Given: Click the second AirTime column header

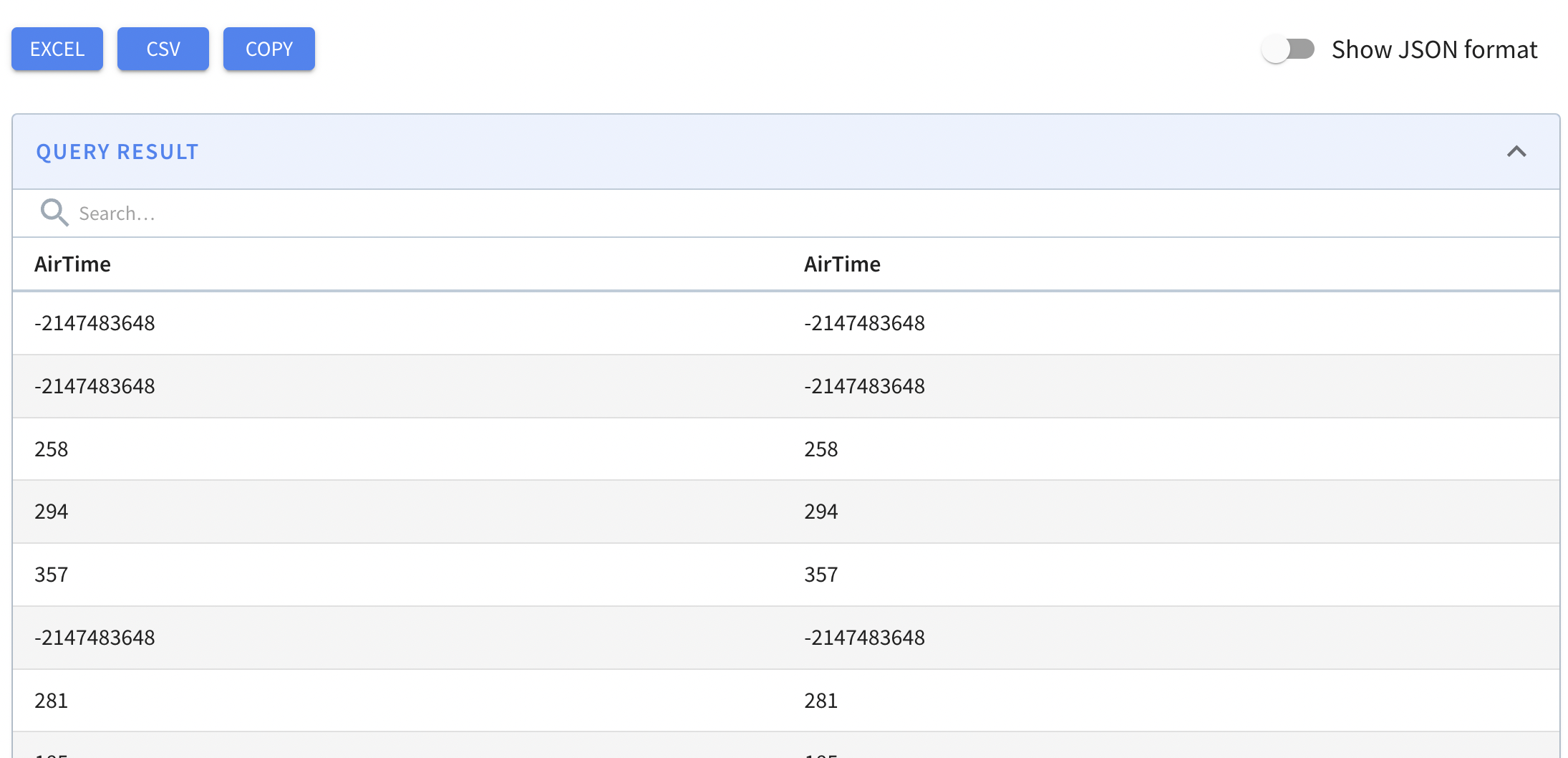Looking at the screenshot, I should pyautogui.click(x=842, y=264).
